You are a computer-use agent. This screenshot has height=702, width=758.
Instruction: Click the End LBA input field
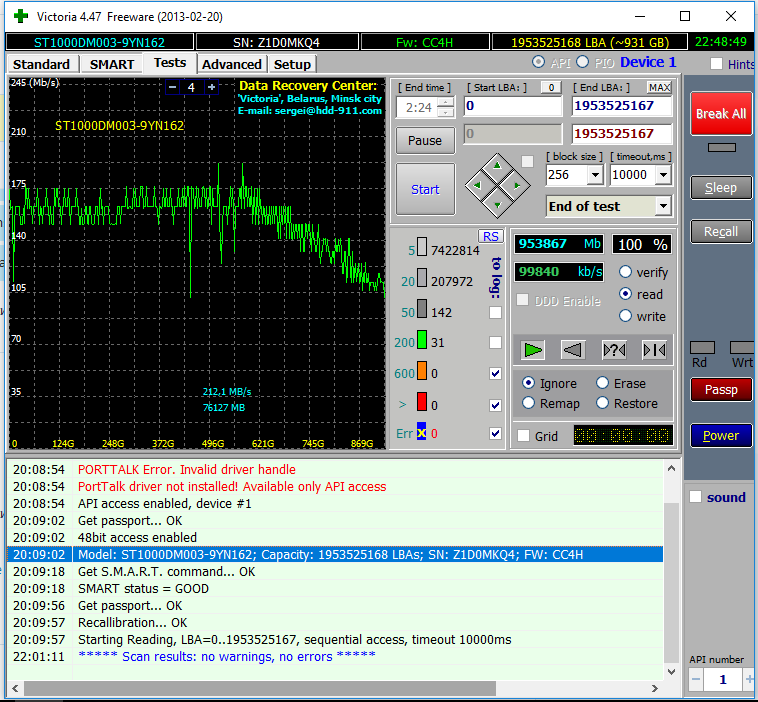click(622, 106)
